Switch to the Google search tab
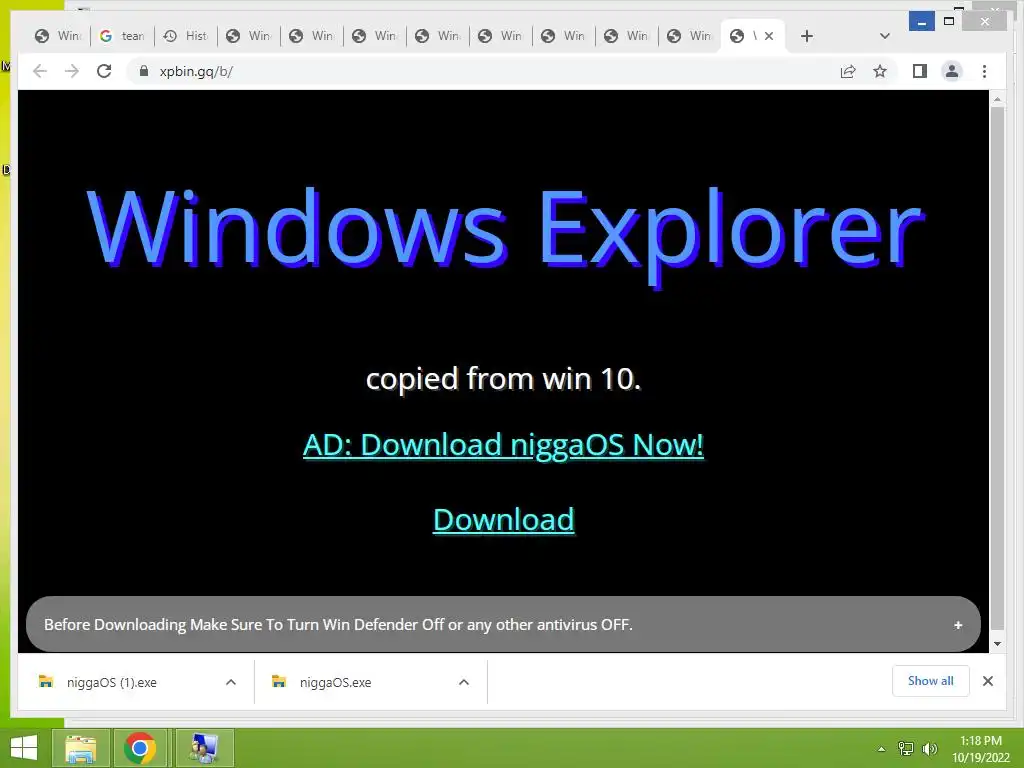This screenshot has width=1024, height=768. click(x=121, y=36)
